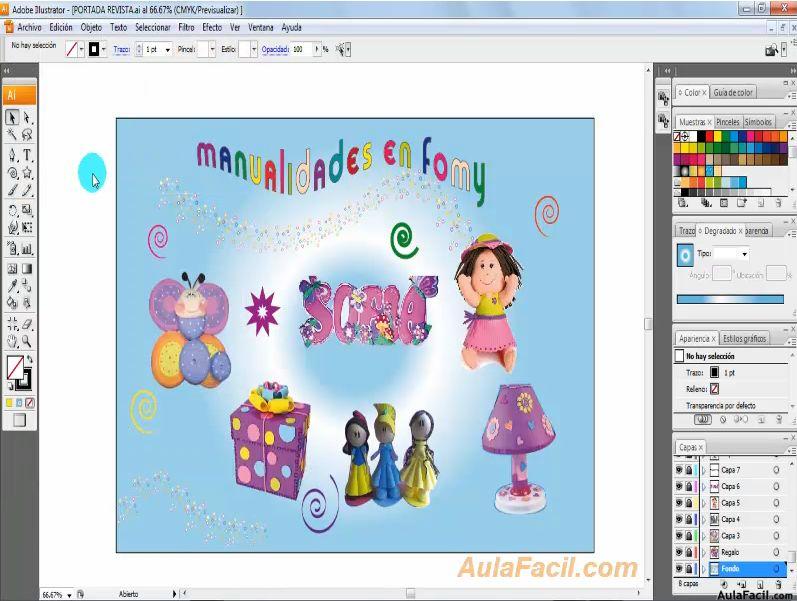Click the Capa 3 layer thumbnail
This screenshot has height=601, width=797.
[714, 536]
